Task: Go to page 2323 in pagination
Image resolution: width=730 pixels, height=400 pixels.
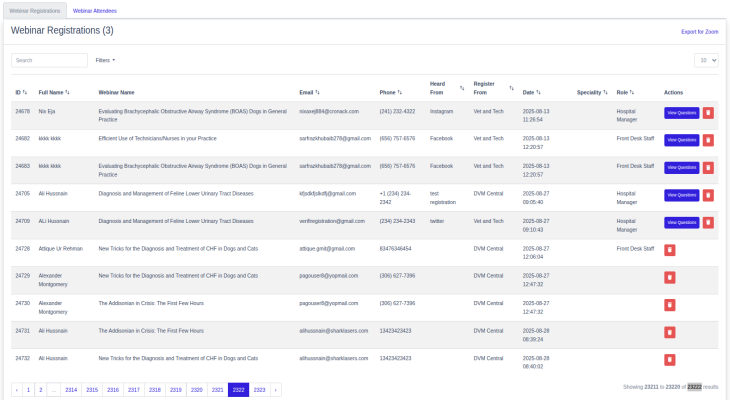Action: click(x=259, y=389)
